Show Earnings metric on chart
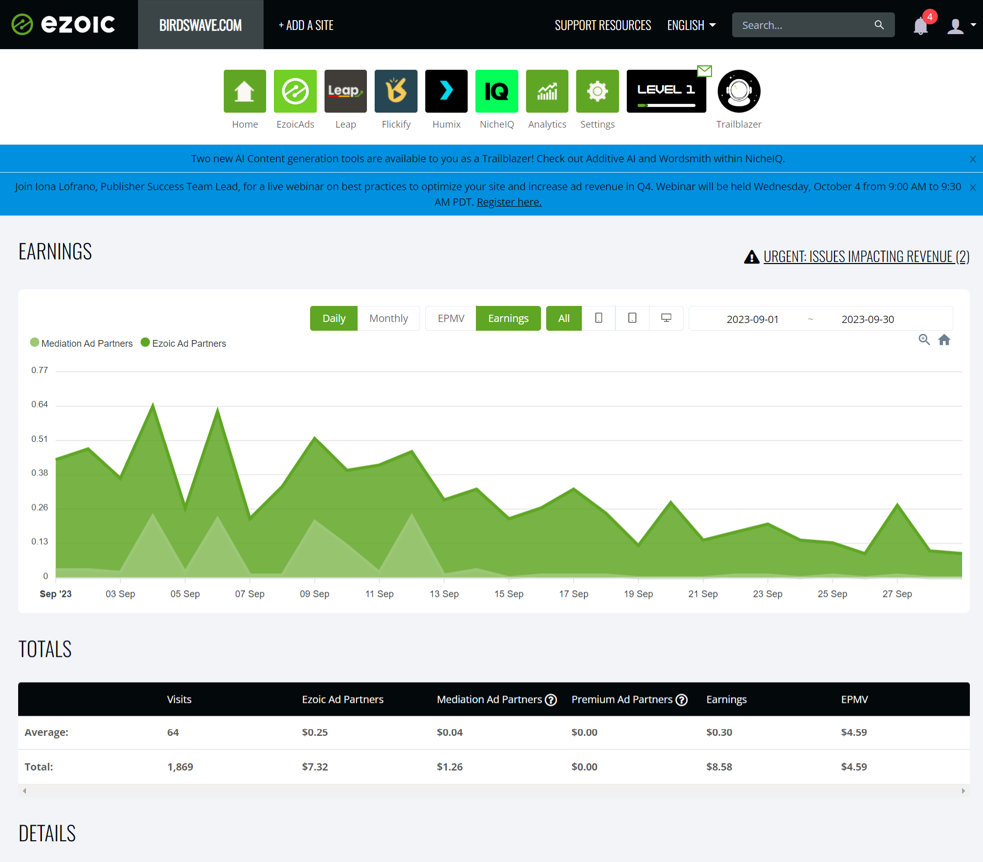 click(x=508, y=318)
